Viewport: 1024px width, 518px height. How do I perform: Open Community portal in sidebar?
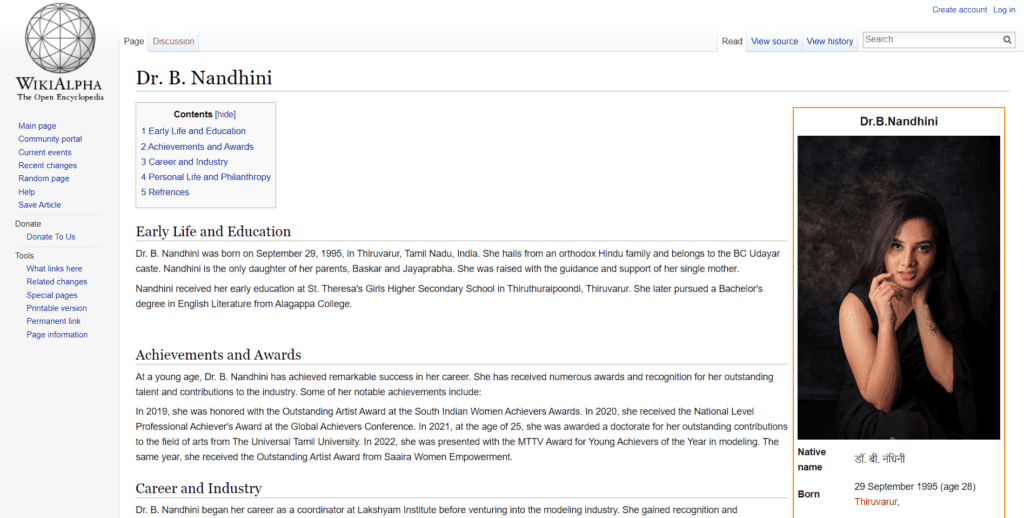(50, 139)
